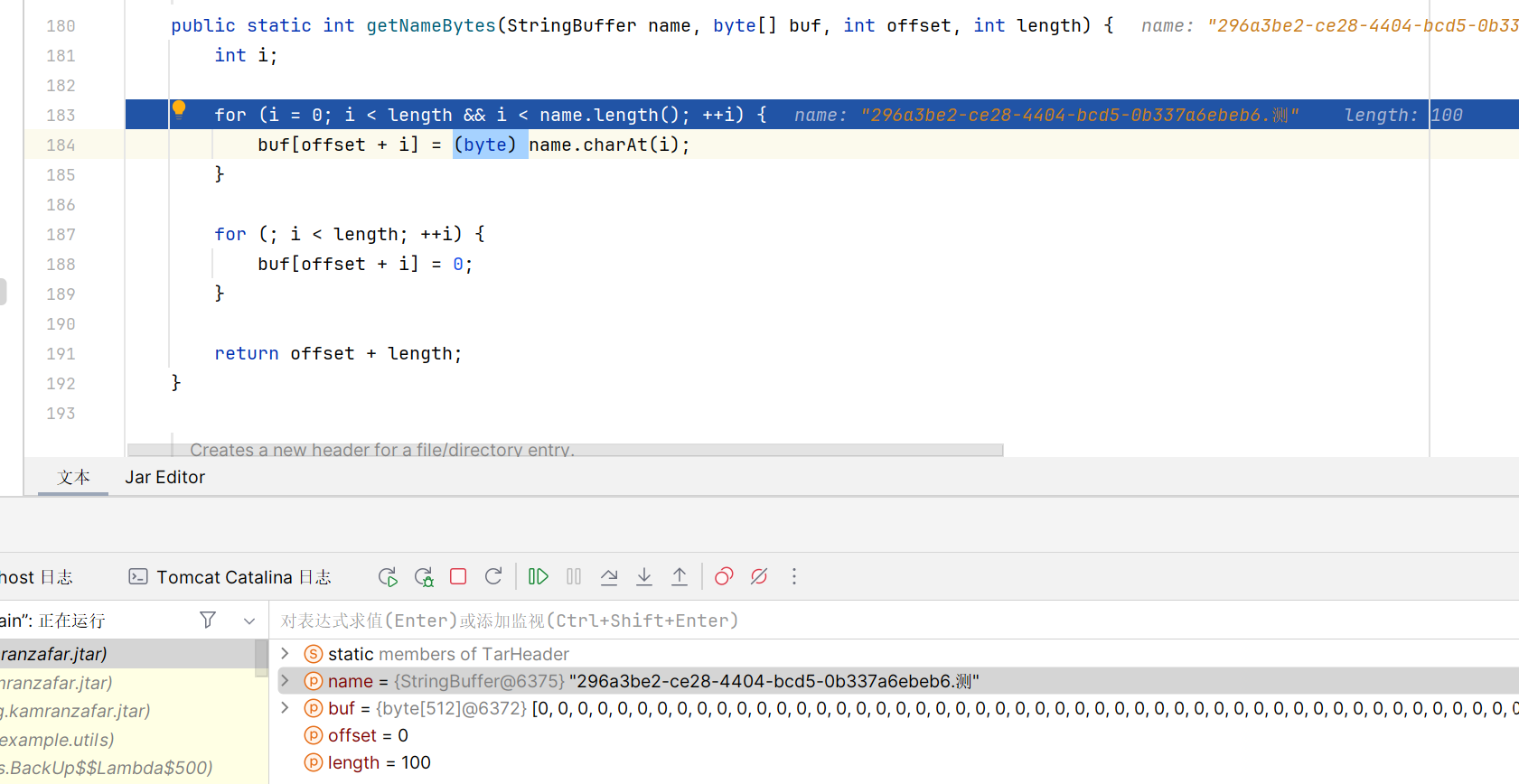Click the length parameter icon
Image resolution: width=1519 pixels, height=784 pixels.
tap(314, 762)
